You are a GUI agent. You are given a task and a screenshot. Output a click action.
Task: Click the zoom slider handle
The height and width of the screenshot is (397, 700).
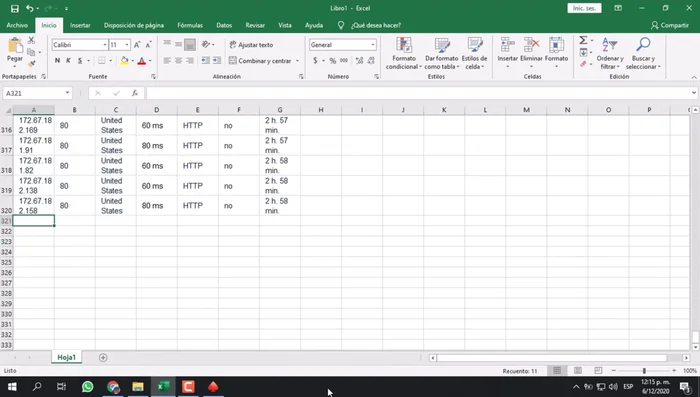tap(644, 371)
